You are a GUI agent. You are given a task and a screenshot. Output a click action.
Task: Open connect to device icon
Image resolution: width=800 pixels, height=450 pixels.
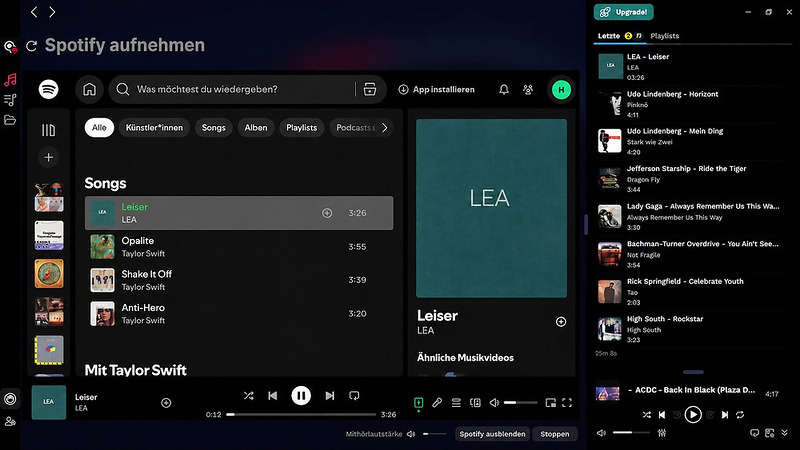(475, 403)
